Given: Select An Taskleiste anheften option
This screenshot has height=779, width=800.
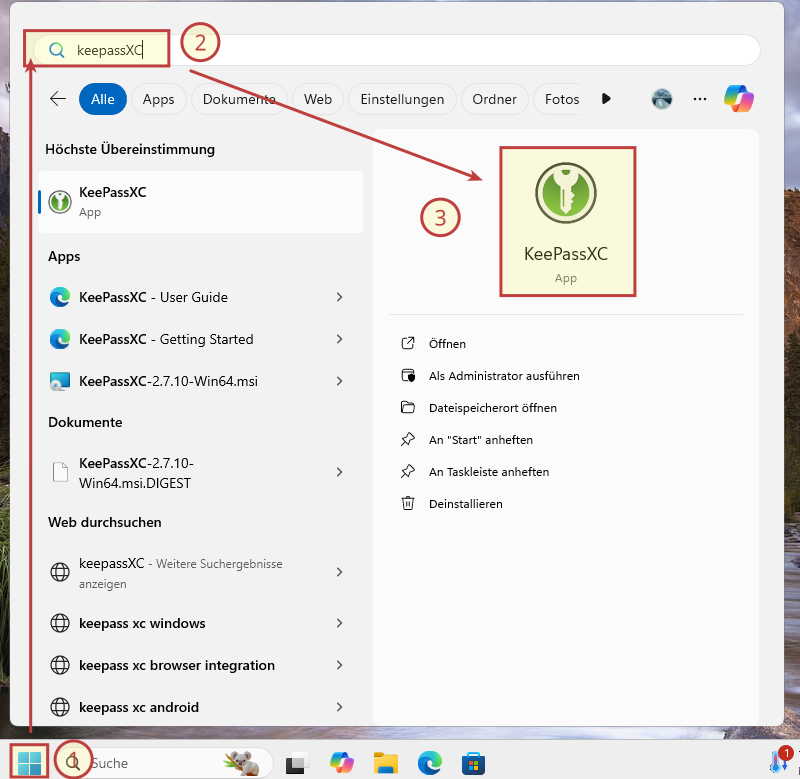Looking at the screenshot, I should [x=489, y=472].
